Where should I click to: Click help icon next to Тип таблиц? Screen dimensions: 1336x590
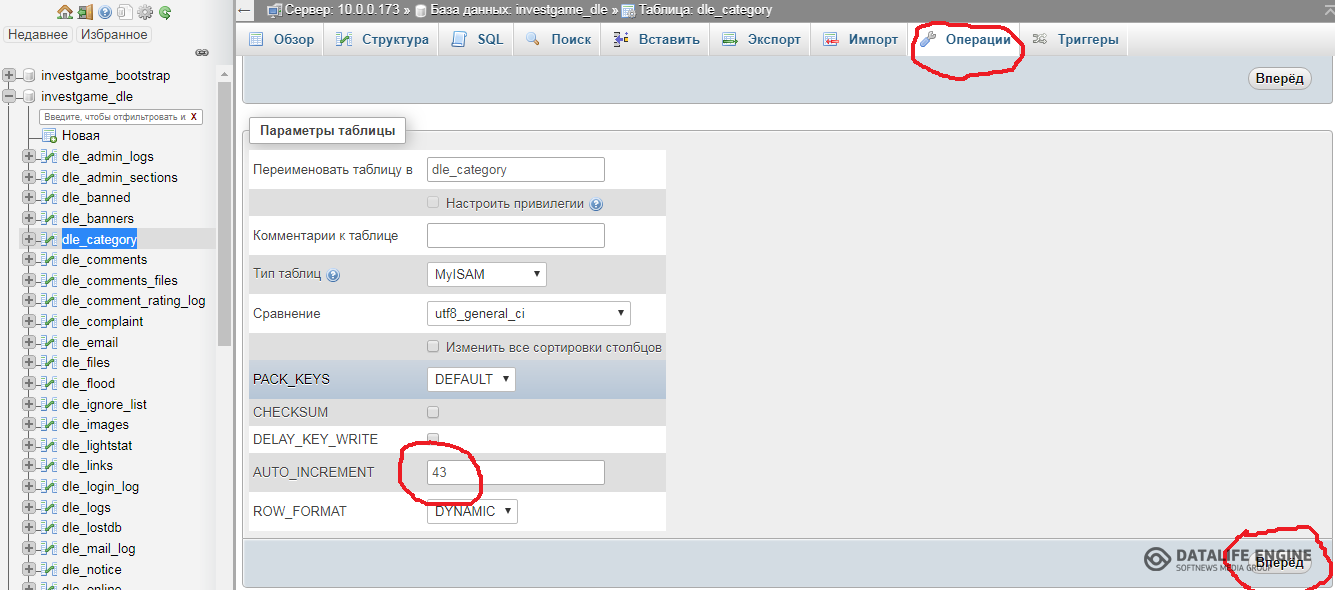click(334, 275)
